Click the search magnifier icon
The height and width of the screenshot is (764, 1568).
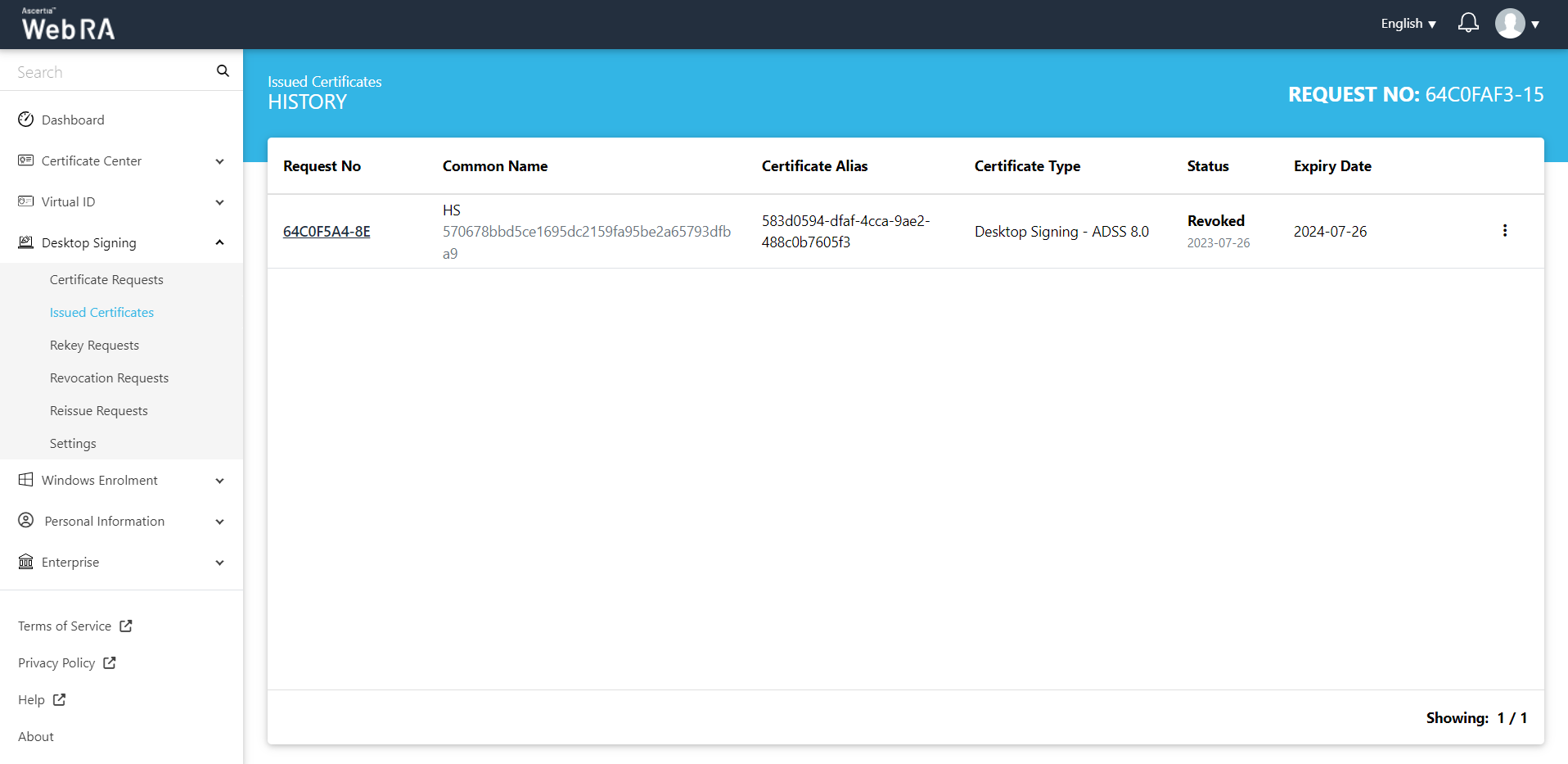223,71
